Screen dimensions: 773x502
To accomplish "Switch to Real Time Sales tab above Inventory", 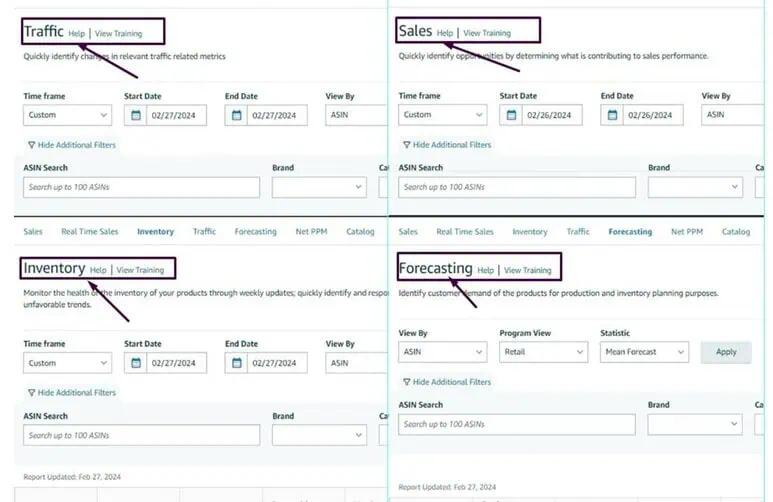I will click(x=90, y=232).
